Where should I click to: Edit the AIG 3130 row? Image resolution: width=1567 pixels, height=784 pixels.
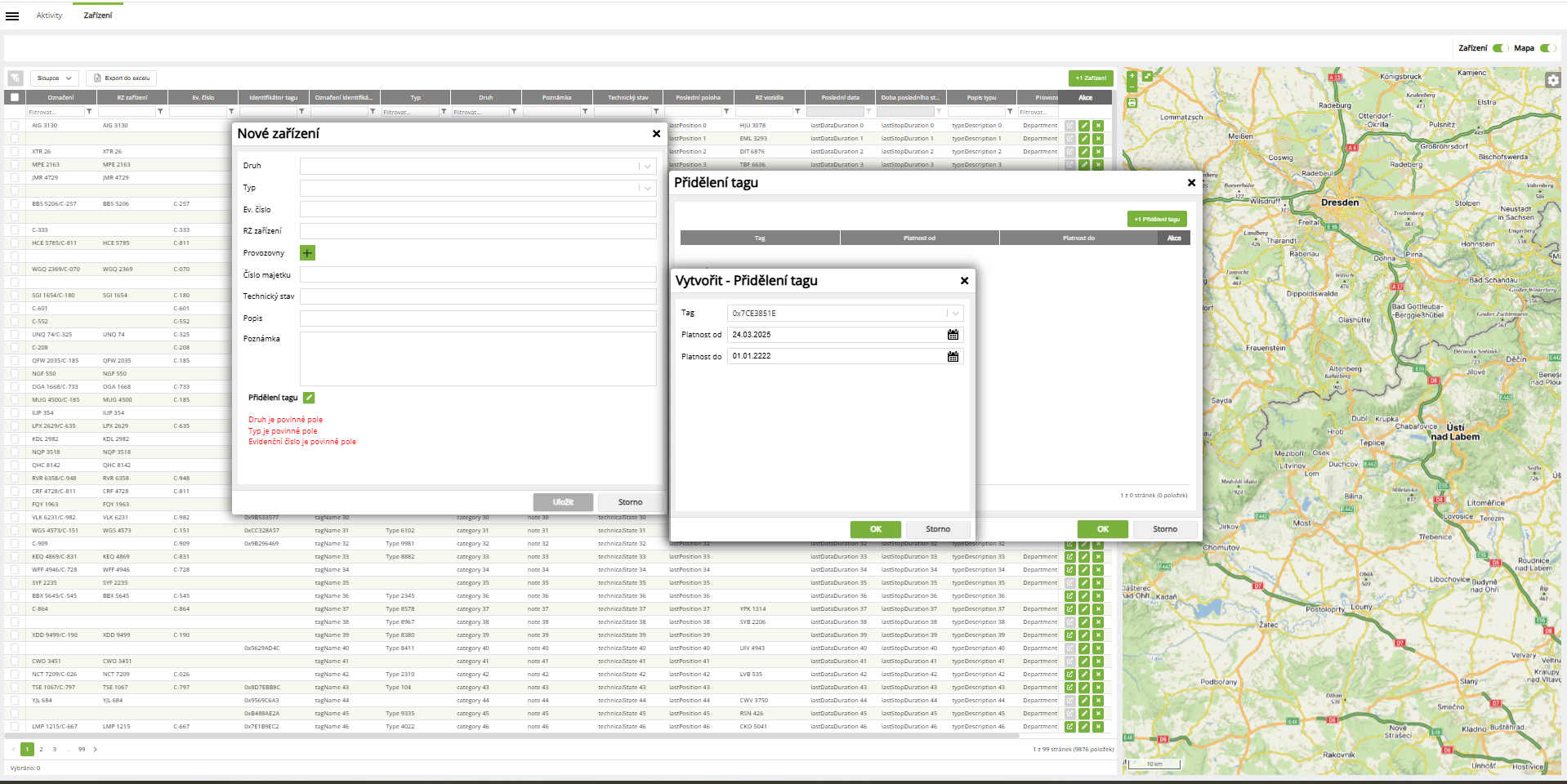point(1084,126)
